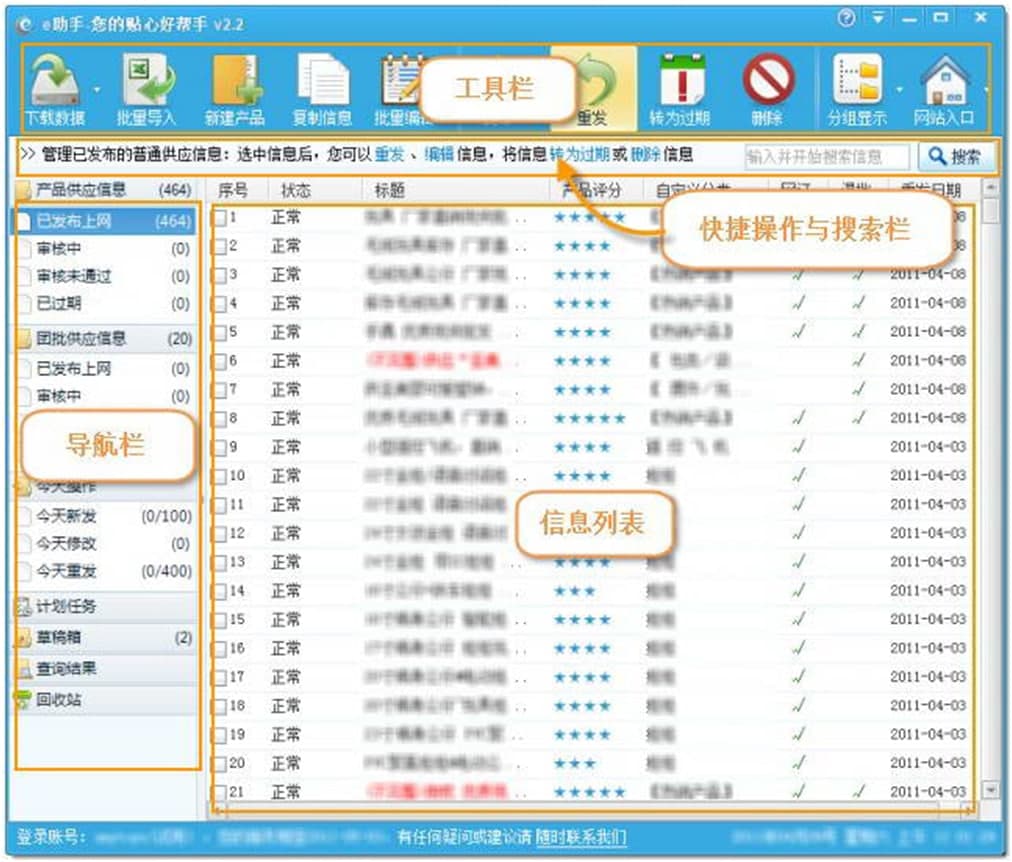This screenshot has width=1012, height=862.
Task: Click date 2011-04-03 in row 9
Action: click(x=927, y=447)
